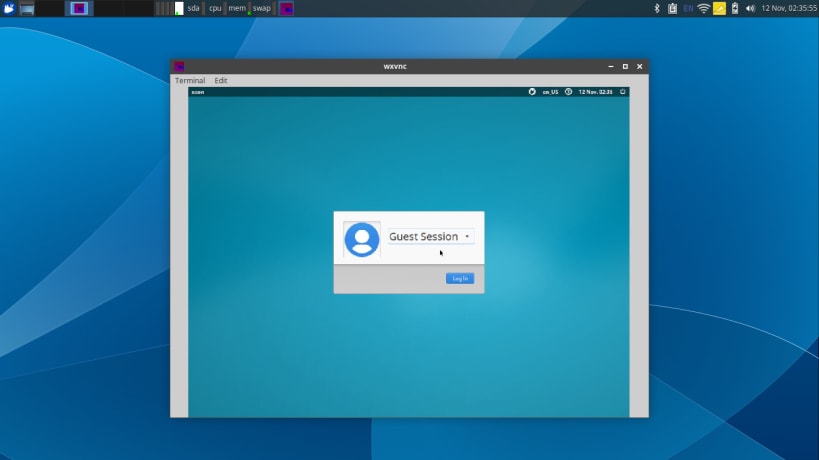Click the session selector icon in greeter bar
This screenshot has height=460, width=819.
[x=532, y=92]
